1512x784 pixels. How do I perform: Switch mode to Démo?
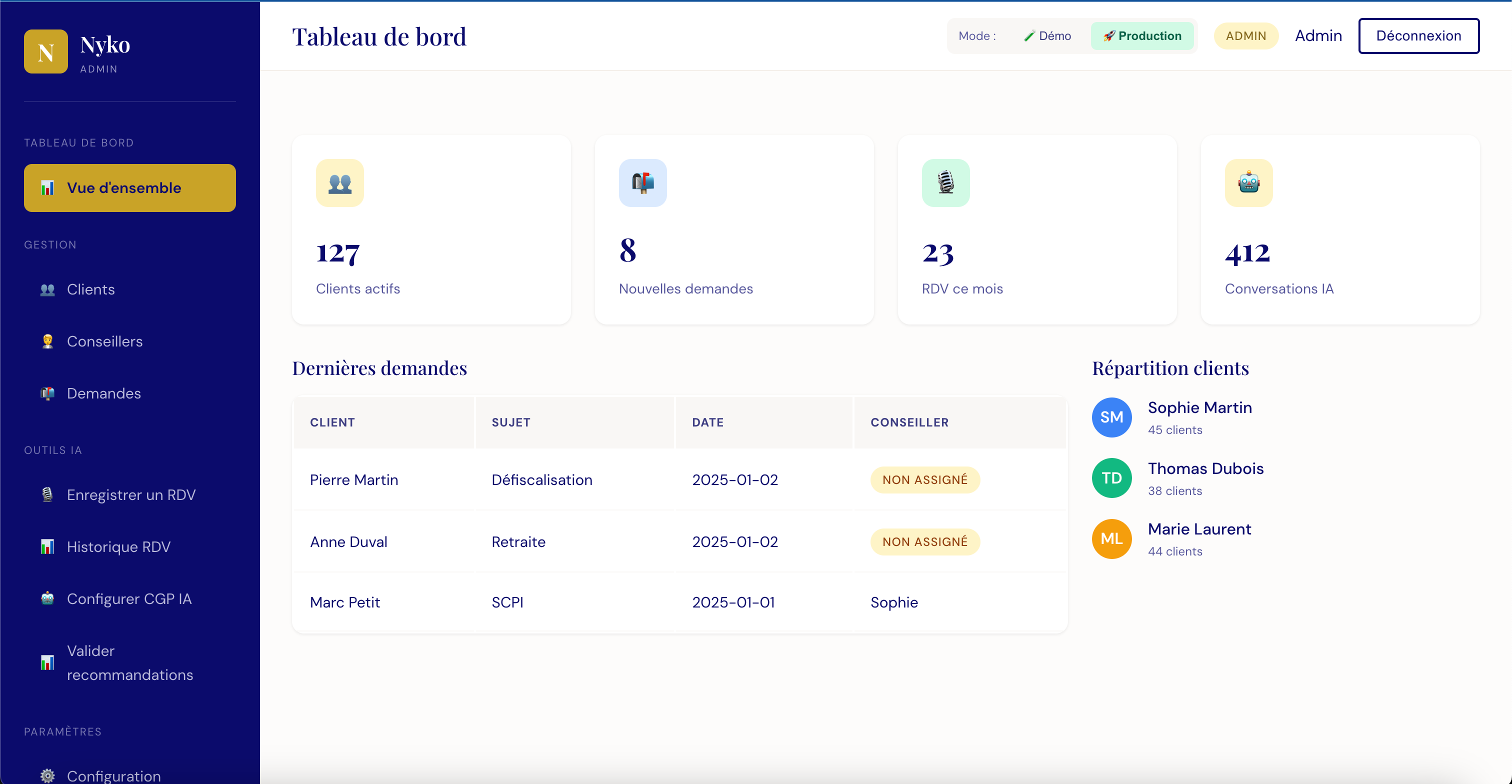pyautogui.click(x=1047, y=36)
